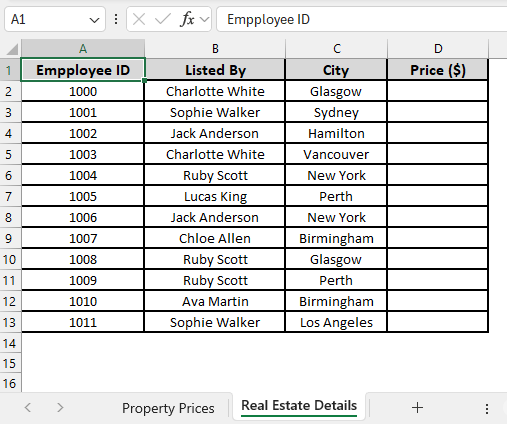
Task: Go to next sheet with right arrow
Action: point(60,408)
